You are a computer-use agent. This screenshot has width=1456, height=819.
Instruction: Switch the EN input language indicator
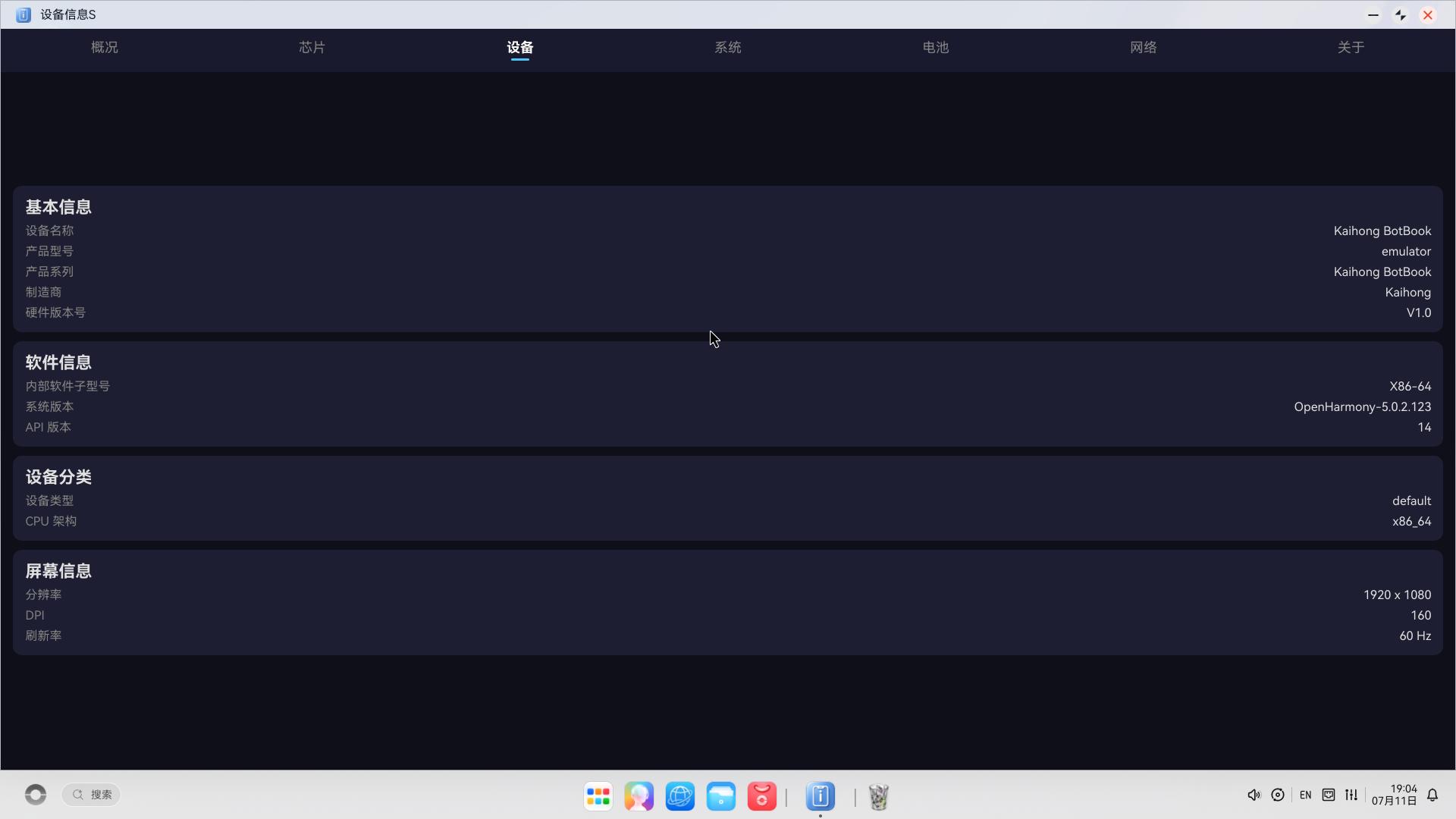pyautogui.click(x=1305, y=795)
